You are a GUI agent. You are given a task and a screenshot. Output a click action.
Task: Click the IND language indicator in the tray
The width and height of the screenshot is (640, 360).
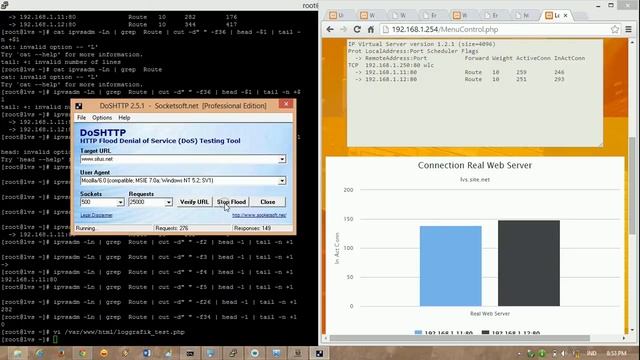(591, 353)
